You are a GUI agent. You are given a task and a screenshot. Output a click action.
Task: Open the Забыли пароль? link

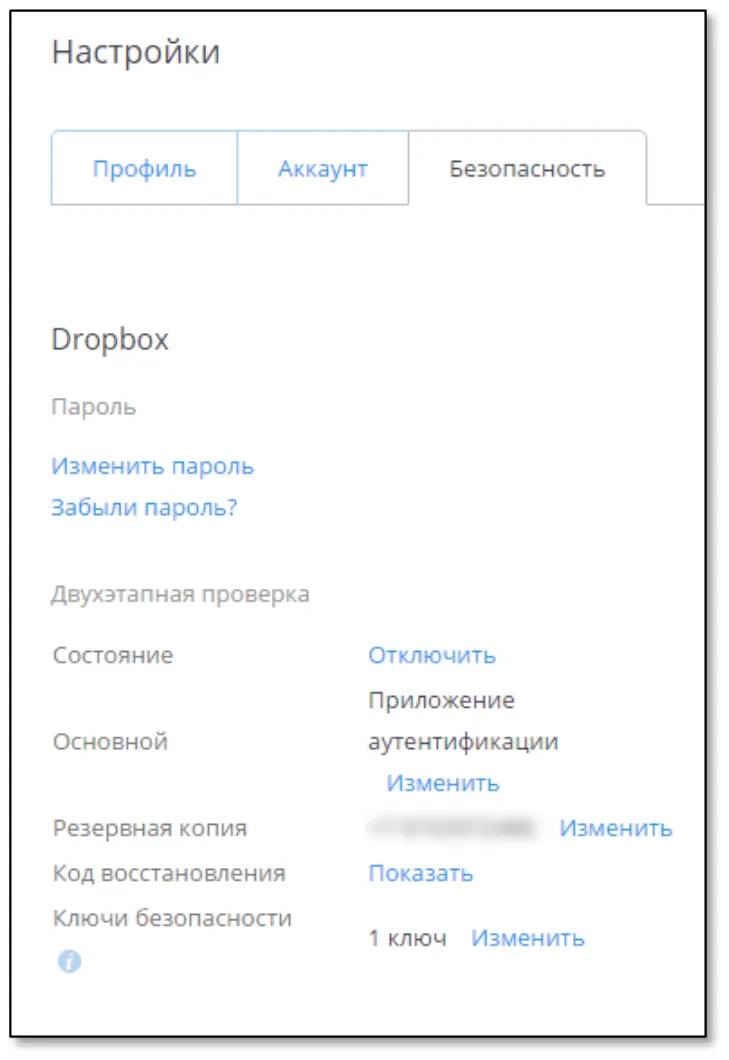click(144, 507)
